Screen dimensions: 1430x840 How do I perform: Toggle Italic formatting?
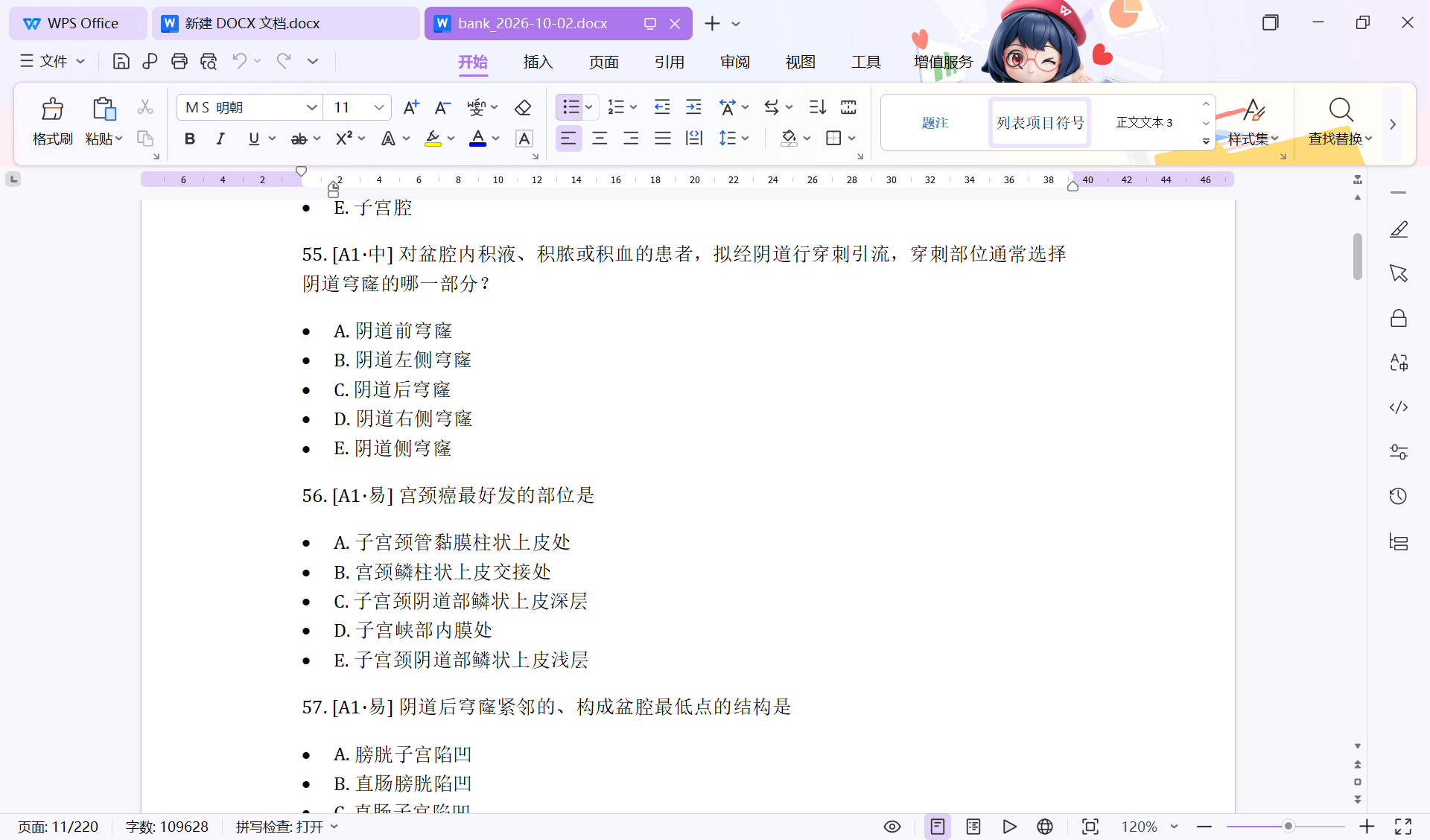point(220,139)
